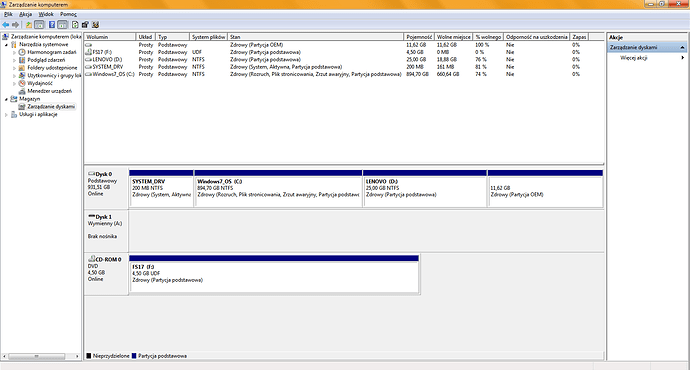The height and width of the screenshot is (370, 690).
Task: Click the Foldery udostępnione icon
Action: tap(22, 68)
